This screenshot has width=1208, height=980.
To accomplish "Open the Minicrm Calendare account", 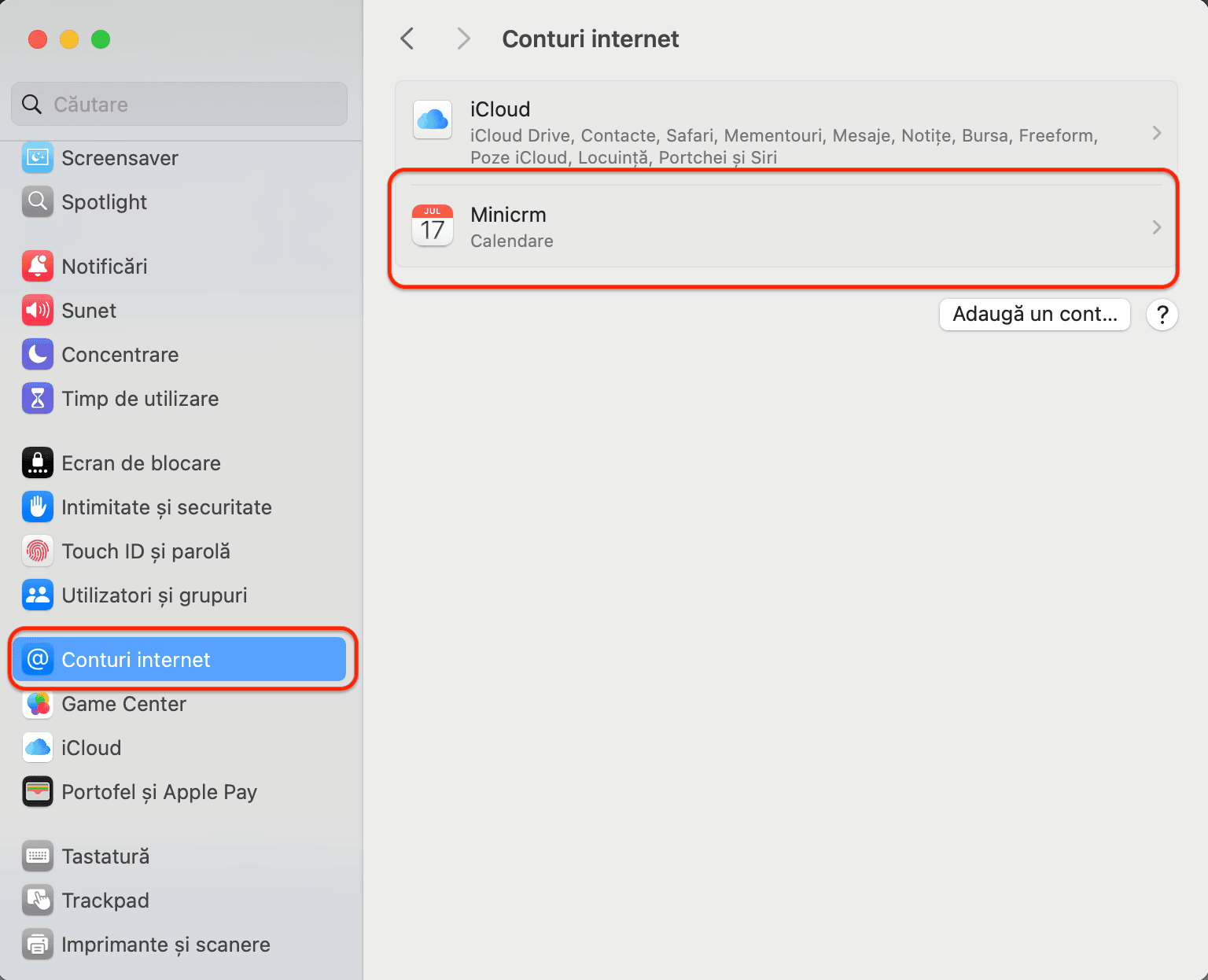I will [786, 227].
